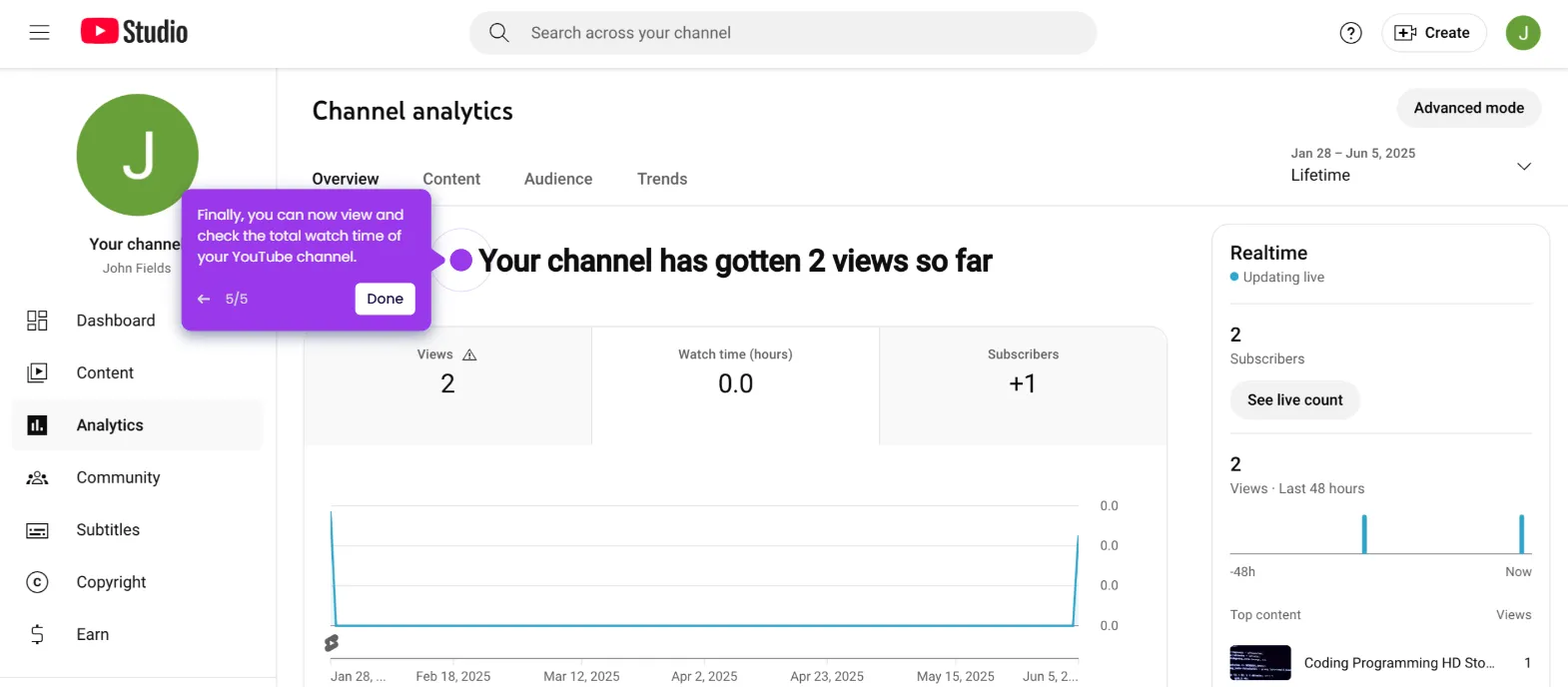Viewport: 1568px width, 687px height.
Task: Click the 'May 15, 2025' axis label
Action: [x=956, y=676]
